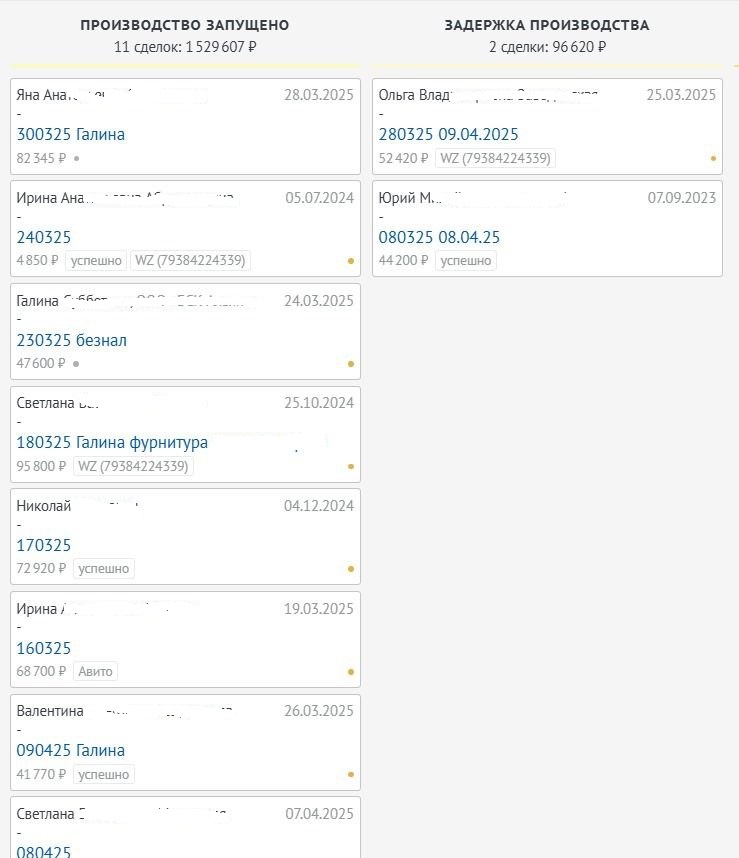Click grey dot beside 47 600 ₽
The image size is (739, 858).
pyautogui.click(x=76, y=363)
